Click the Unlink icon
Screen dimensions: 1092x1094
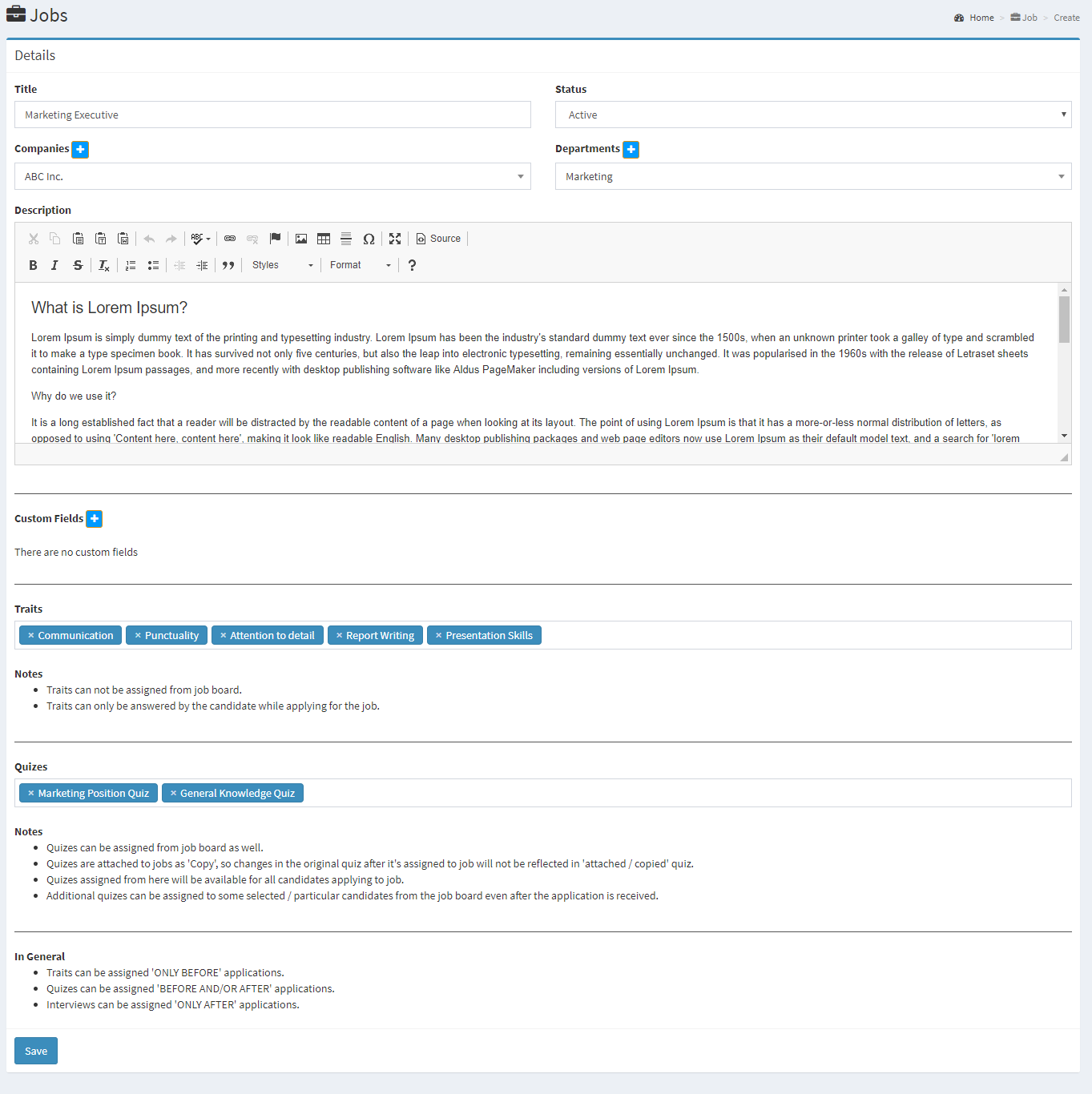(x=252, y=239)
